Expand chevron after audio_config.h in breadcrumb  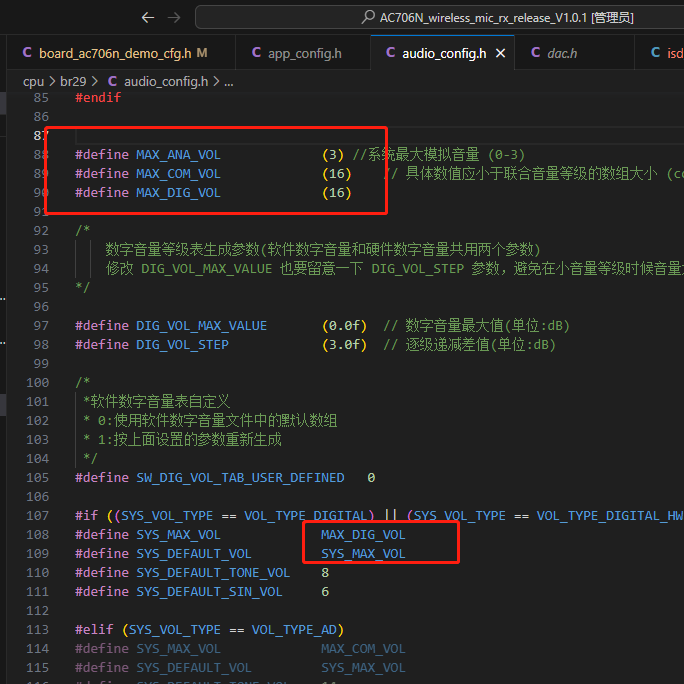point(216,82)
